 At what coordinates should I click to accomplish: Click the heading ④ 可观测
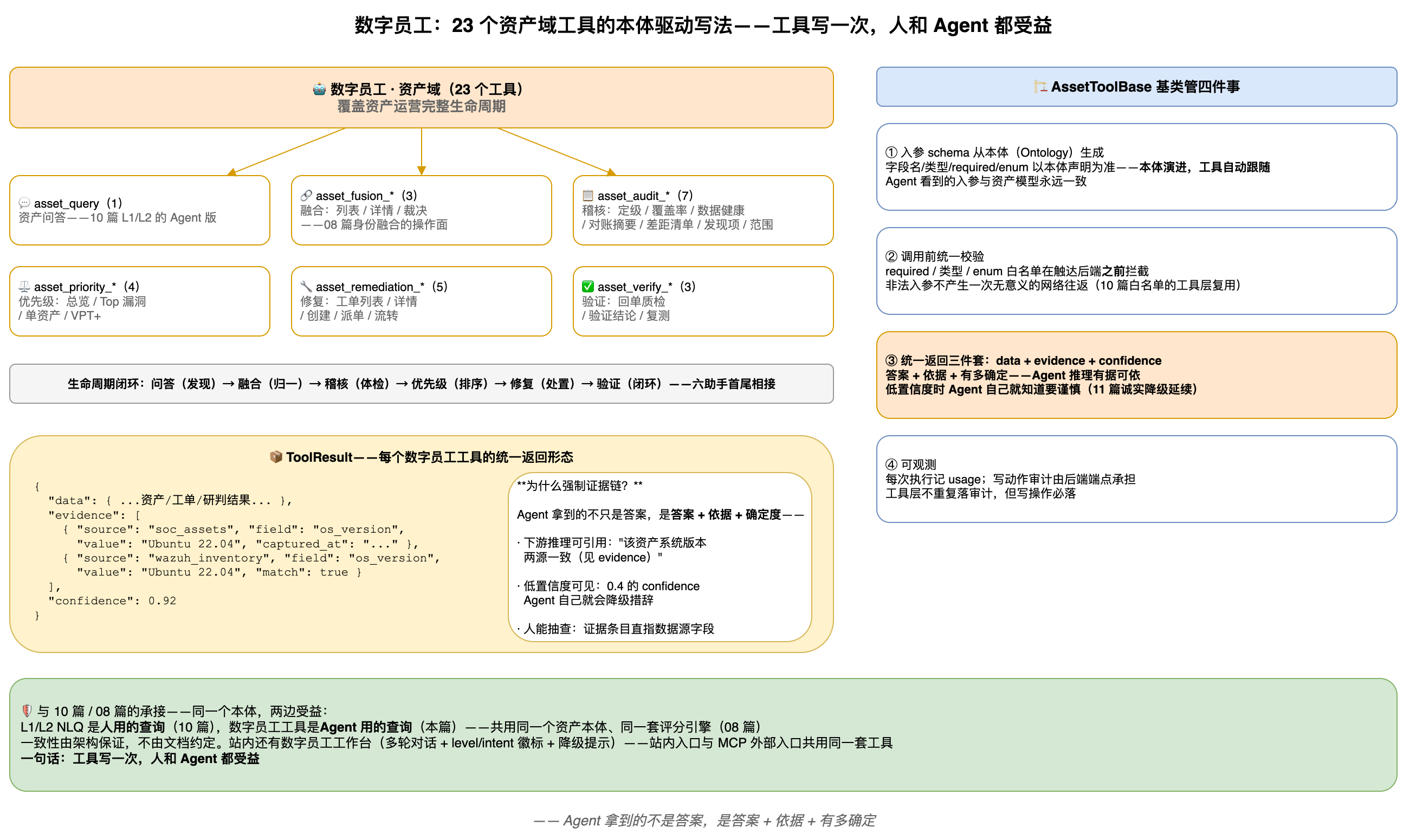coord(910,464)
